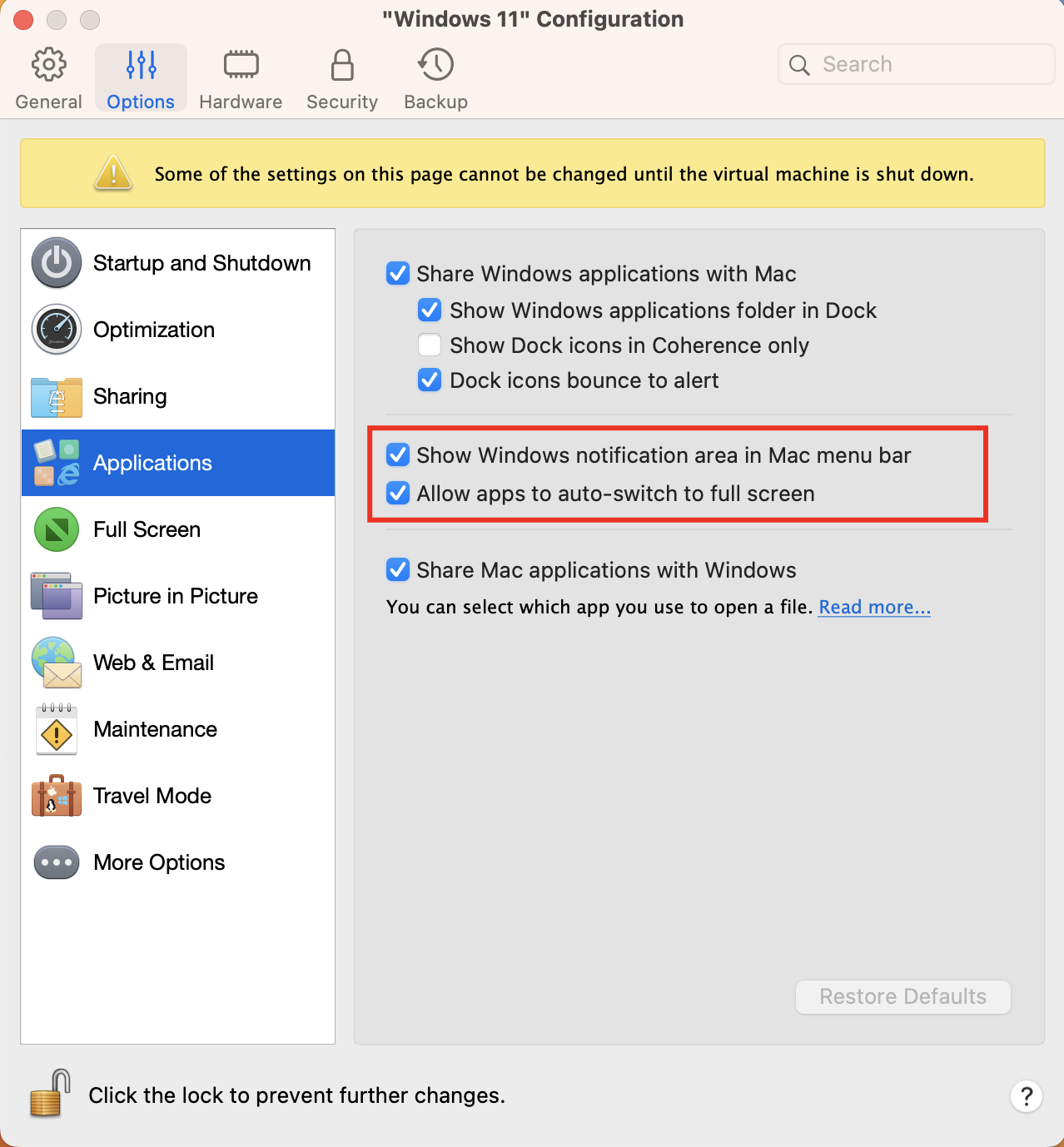Select the Picture in Picture icon
1064x1147 pixels.
coord(57,596)
